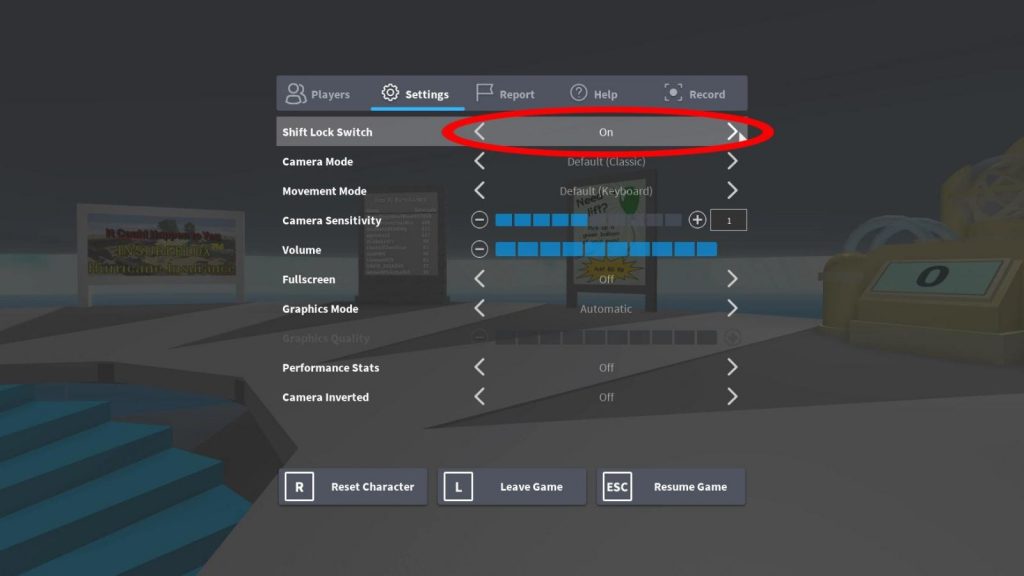This screenshot has height=576, width=1024.
Task: Click the Settings gear icon
Action: [390, 93]
